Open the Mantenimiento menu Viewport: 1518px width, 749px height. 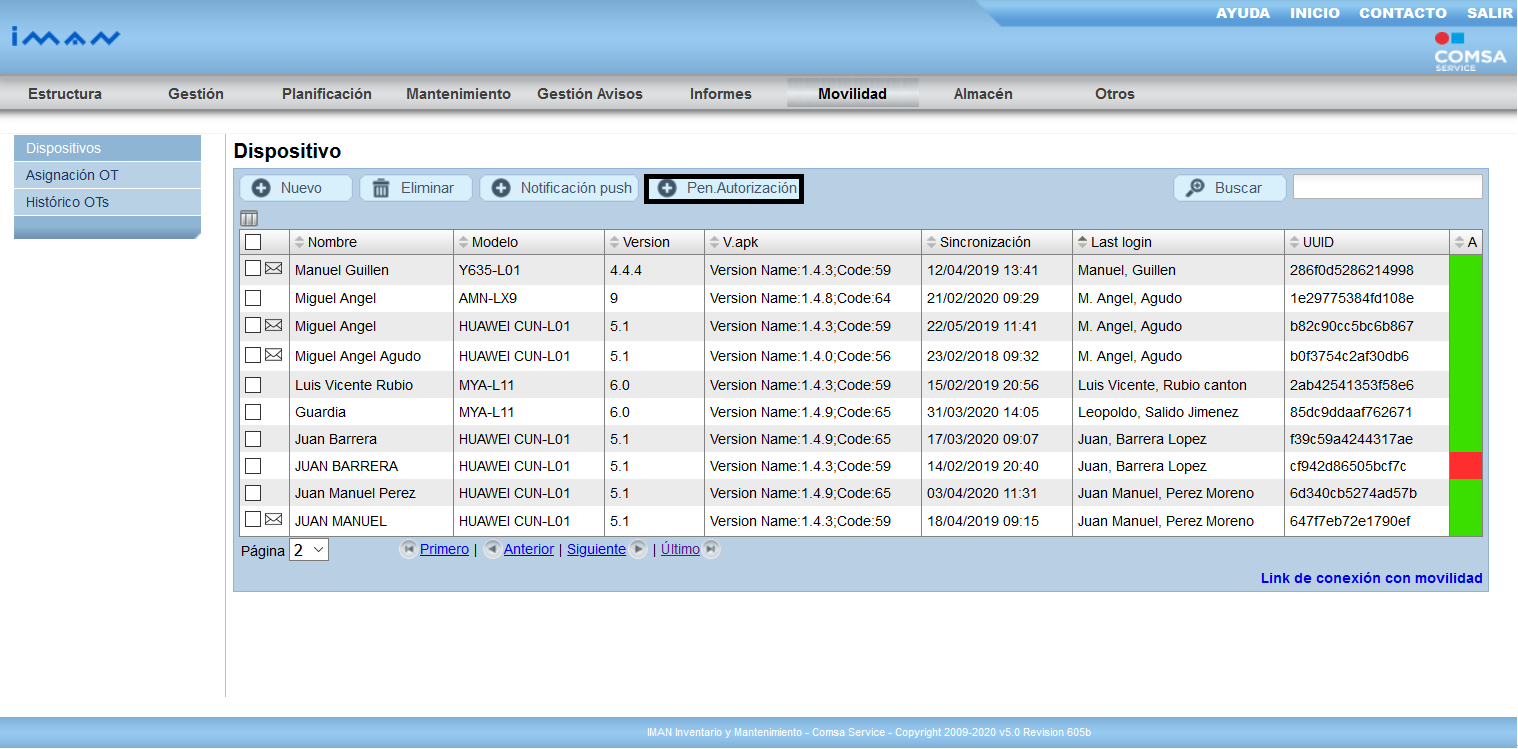tap(458, 94)
